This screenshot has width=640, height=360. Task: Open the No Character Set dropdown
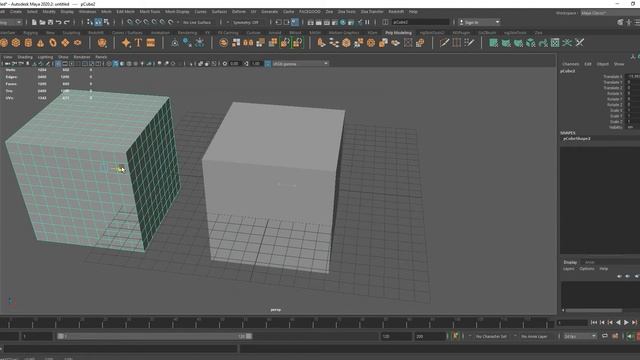(491, 336)
